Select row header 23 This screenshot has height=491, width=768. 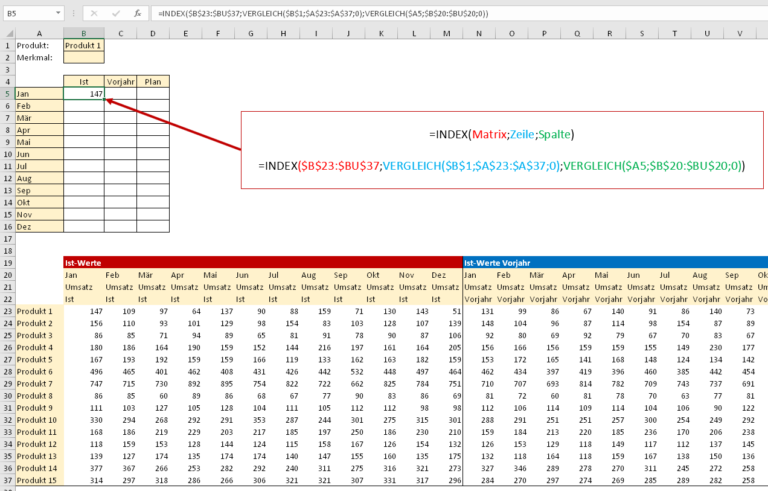click(x=8, y=311)
